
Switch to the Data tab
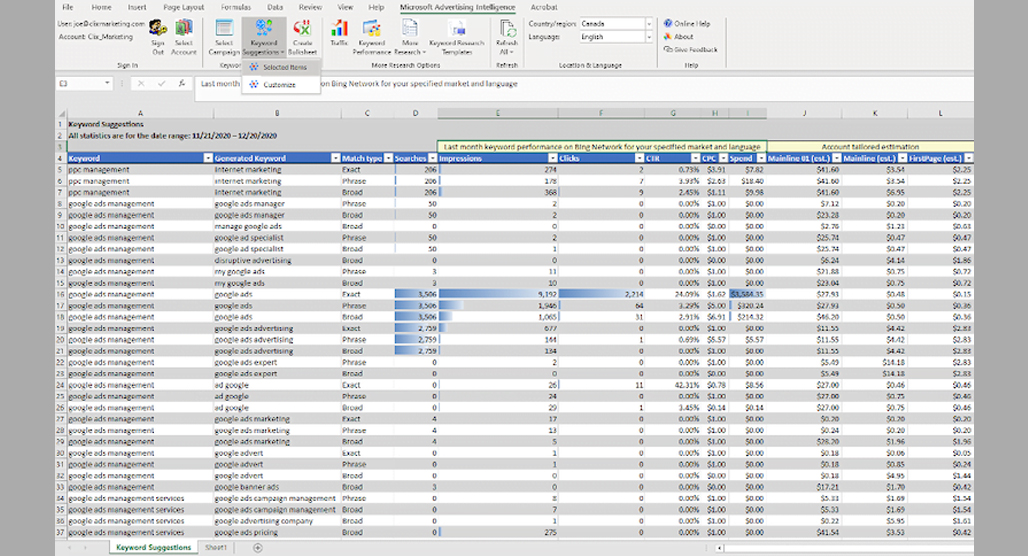click(275, 7)
